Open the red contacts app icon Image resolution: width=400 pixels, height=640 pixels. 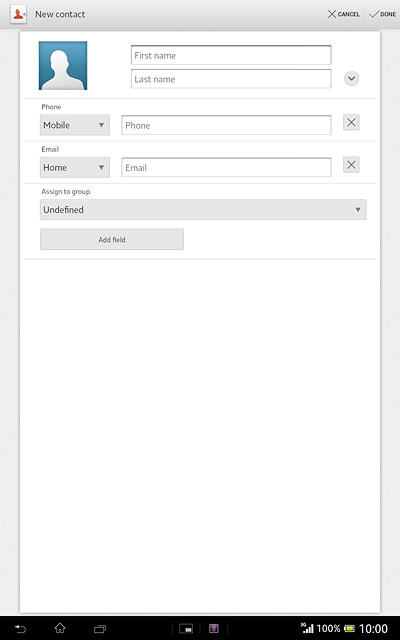pos(18,14)
